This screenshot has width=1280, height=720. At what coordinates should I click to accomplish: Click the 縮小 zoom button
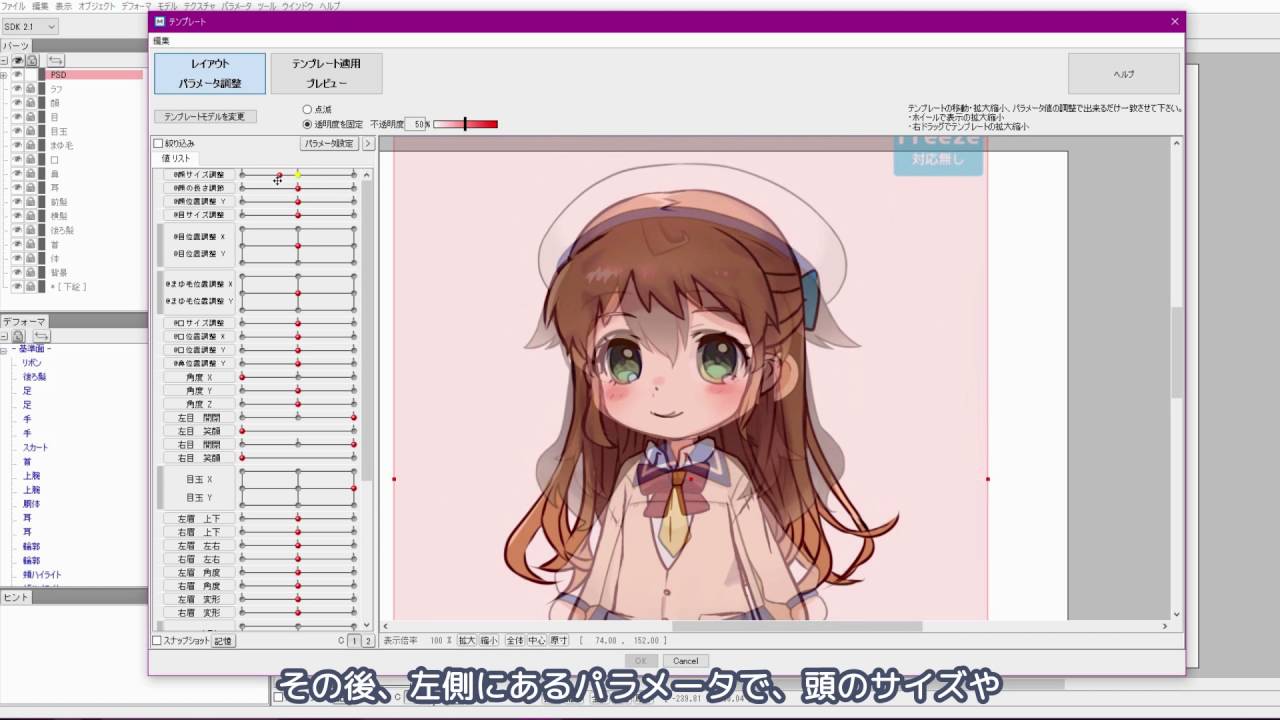[489, 640]
